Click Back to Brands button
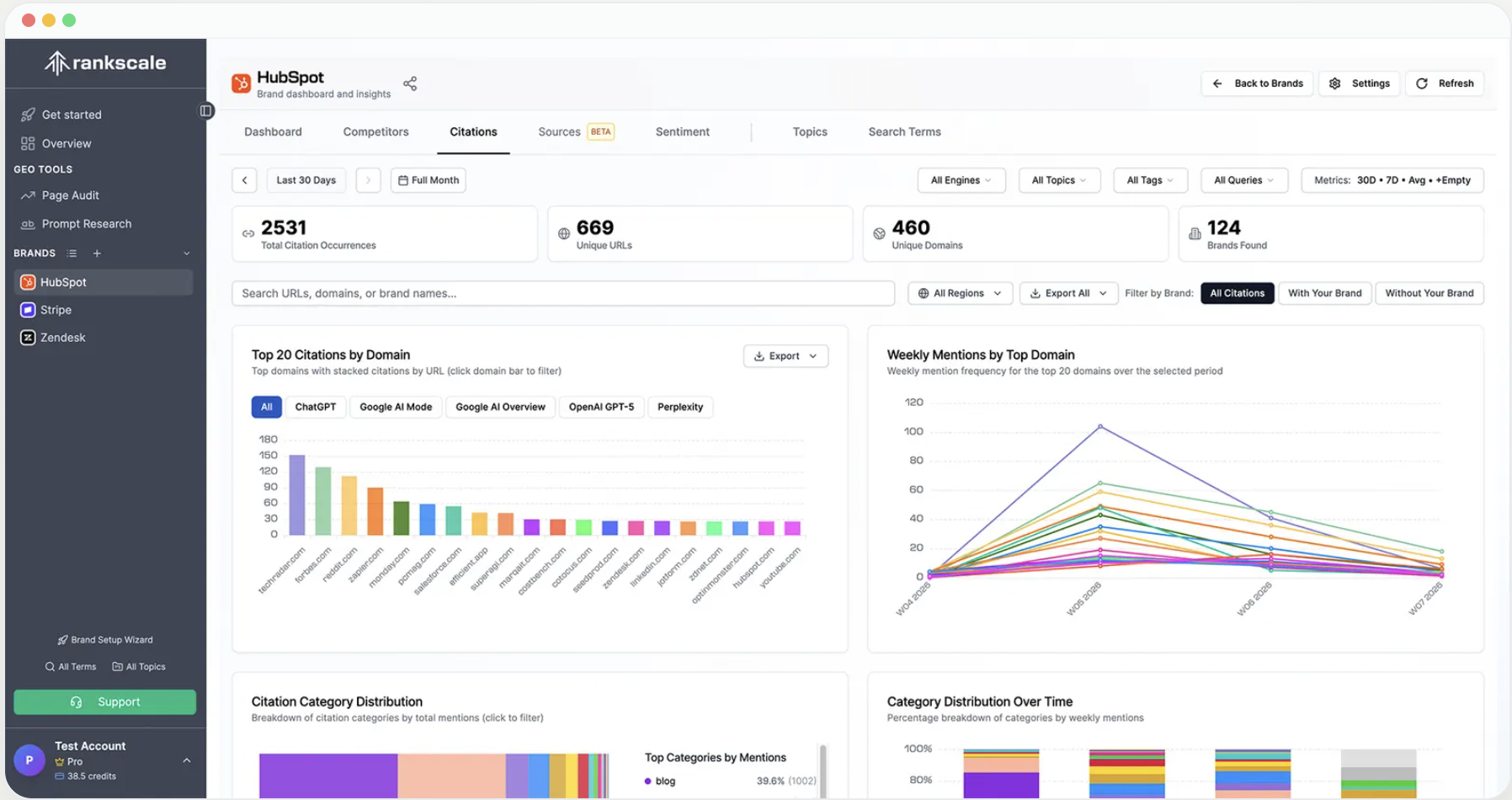 click(1257, 83)
